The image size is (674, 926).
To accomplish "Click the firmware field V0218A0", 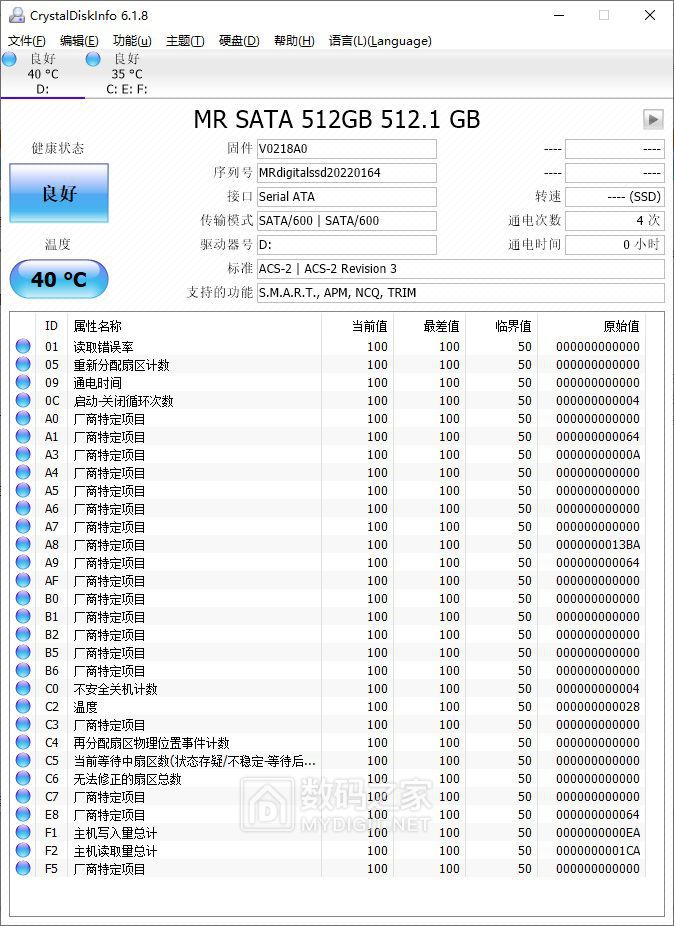I will pyautogui.click(x=347, y=149).
